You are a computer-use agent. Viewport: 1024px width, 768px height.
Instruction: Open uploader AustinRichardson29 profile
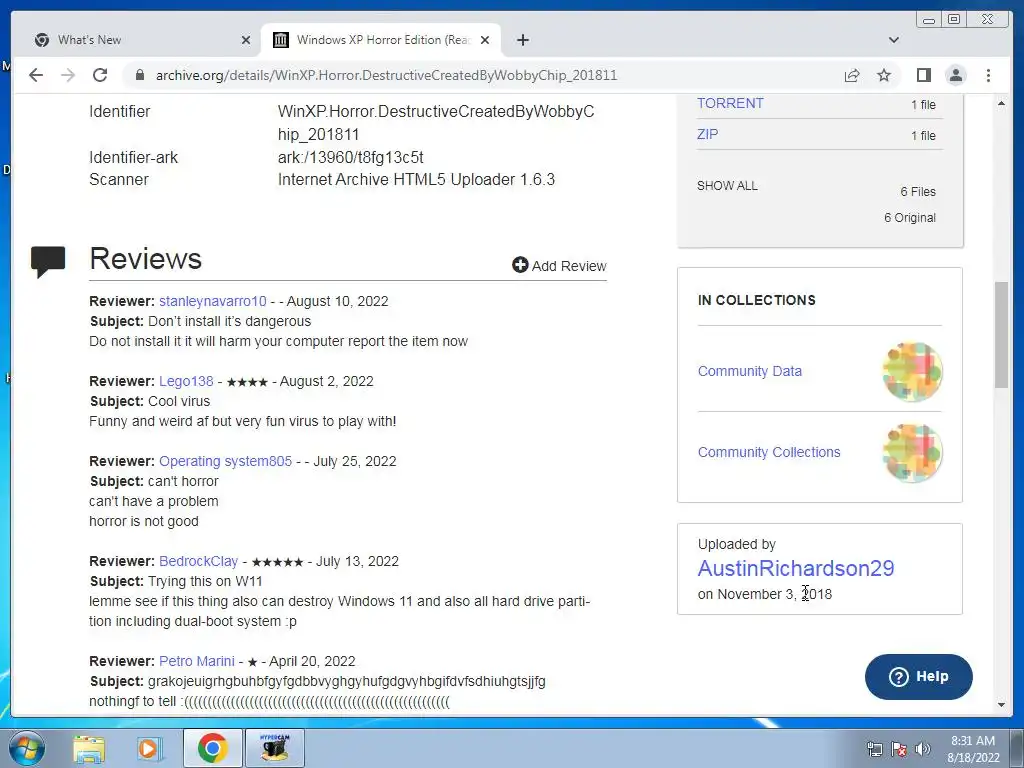click(x=795, y=568)
